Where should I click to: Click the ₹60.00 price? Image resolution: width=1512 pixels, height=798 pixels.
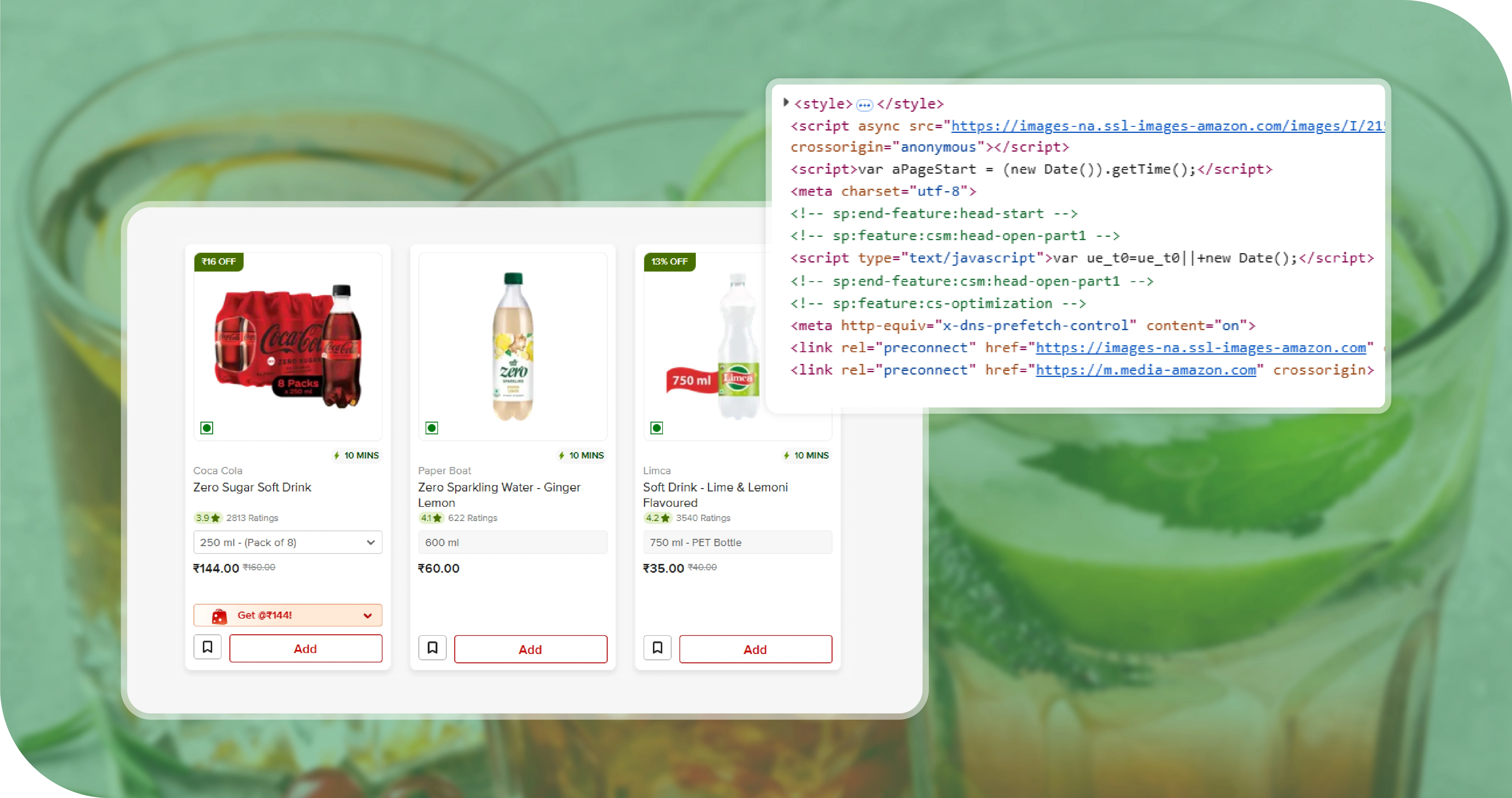coord(439,568)
